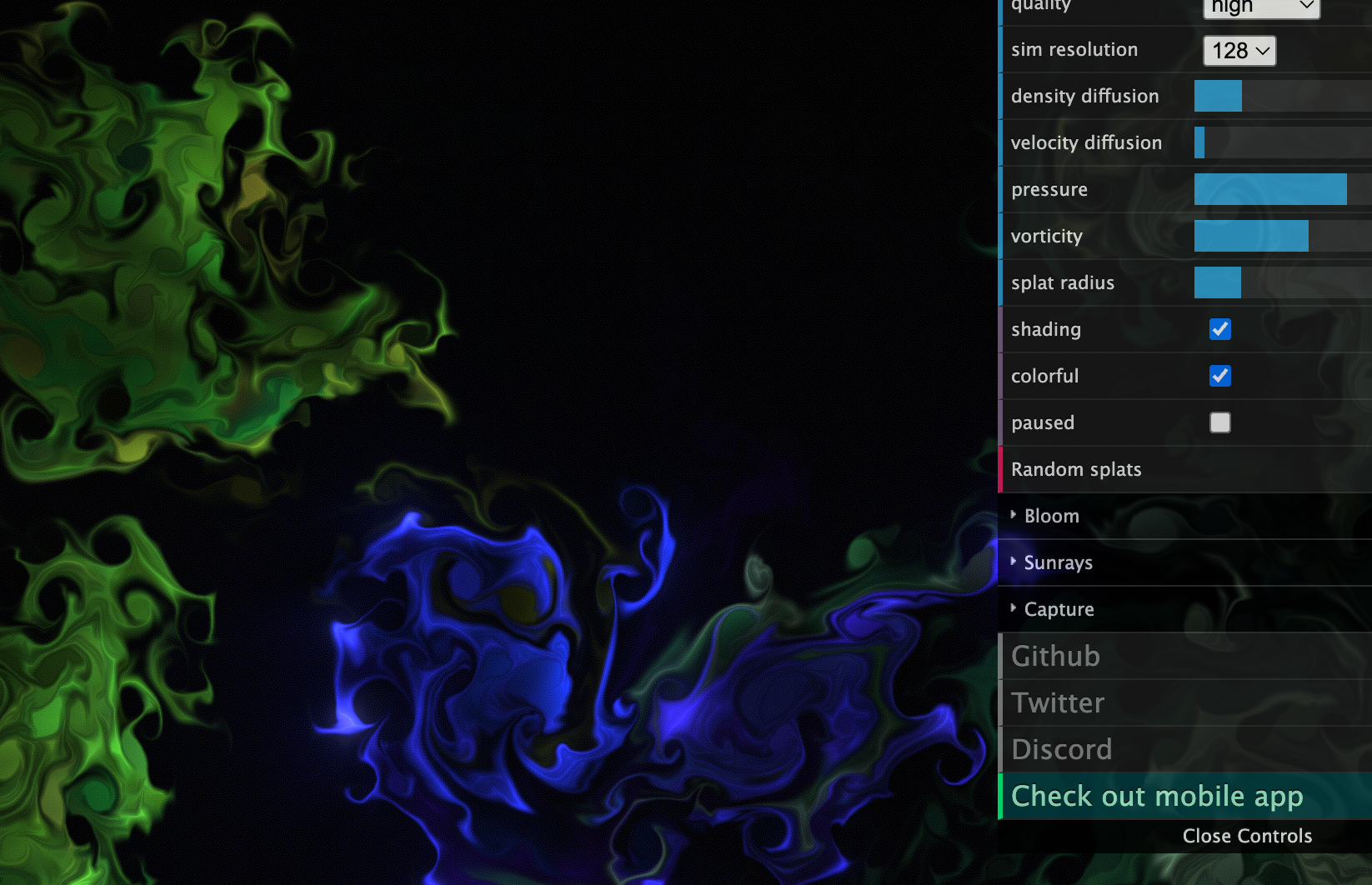Image resolution: width=1372 pixels, height=885 pixels.
Task: Uncheck the shading checkbox
Action: [1220, 329]
